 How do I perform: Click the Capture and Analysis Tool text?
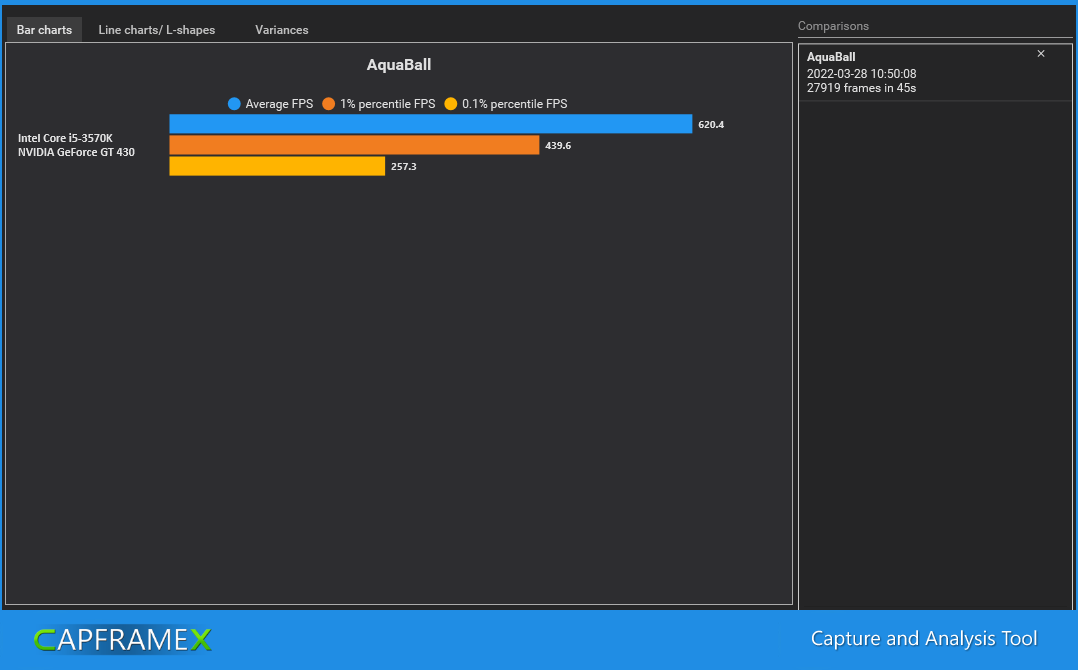click(x=924, y=638)
